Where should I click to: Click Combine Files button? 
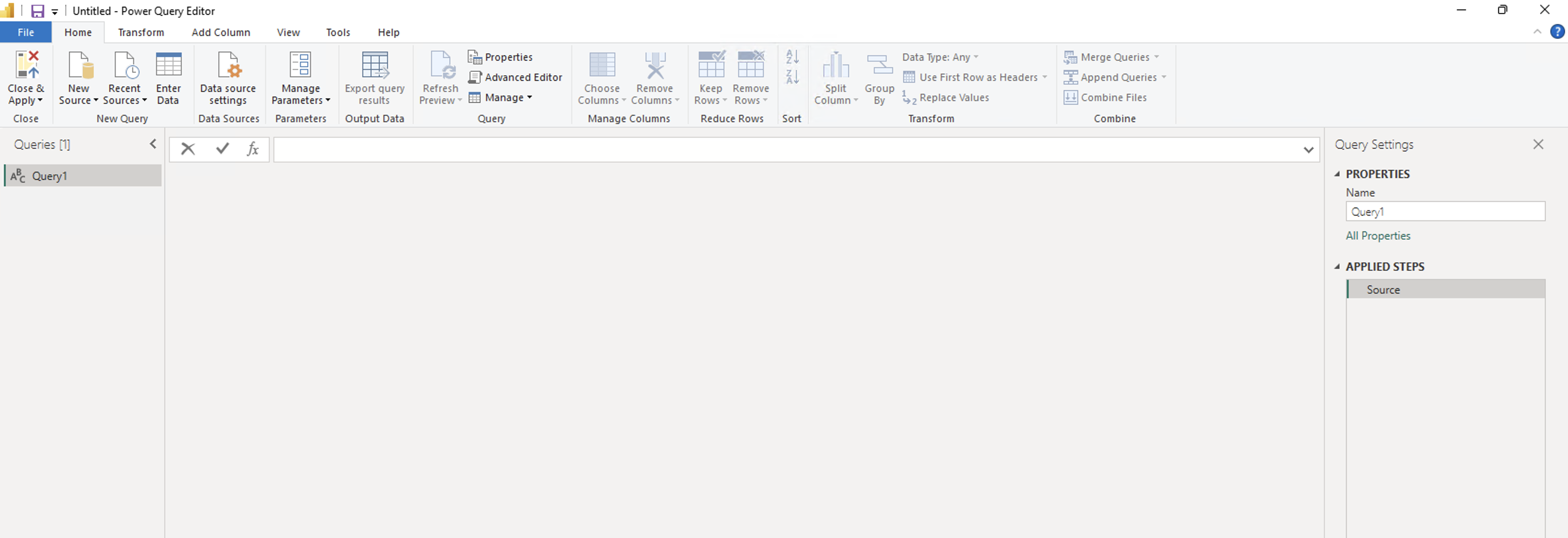tap(1105, 97)
